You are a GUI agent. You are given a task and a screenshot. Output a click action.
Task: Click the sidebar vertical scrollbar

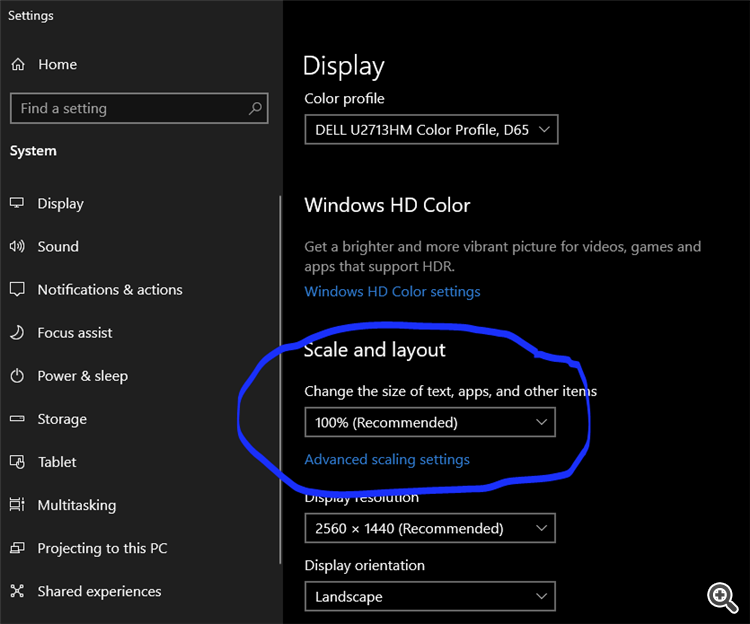(x=280, y=380)
